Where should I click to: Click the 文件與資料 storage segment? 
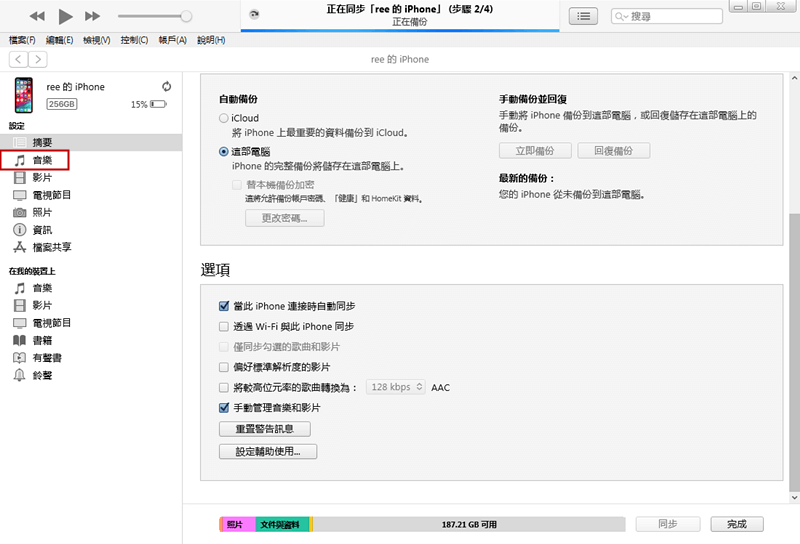point(282,524)
